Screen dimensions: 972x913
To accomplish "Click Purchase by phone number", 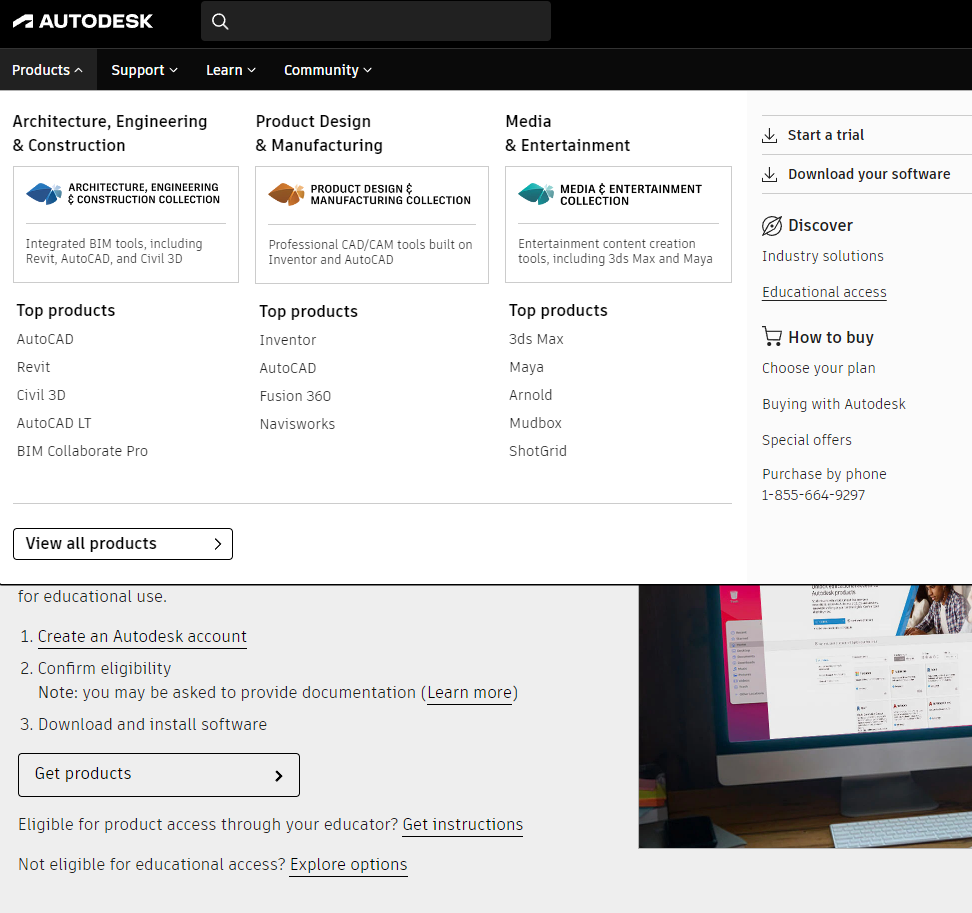I will 813,495.
